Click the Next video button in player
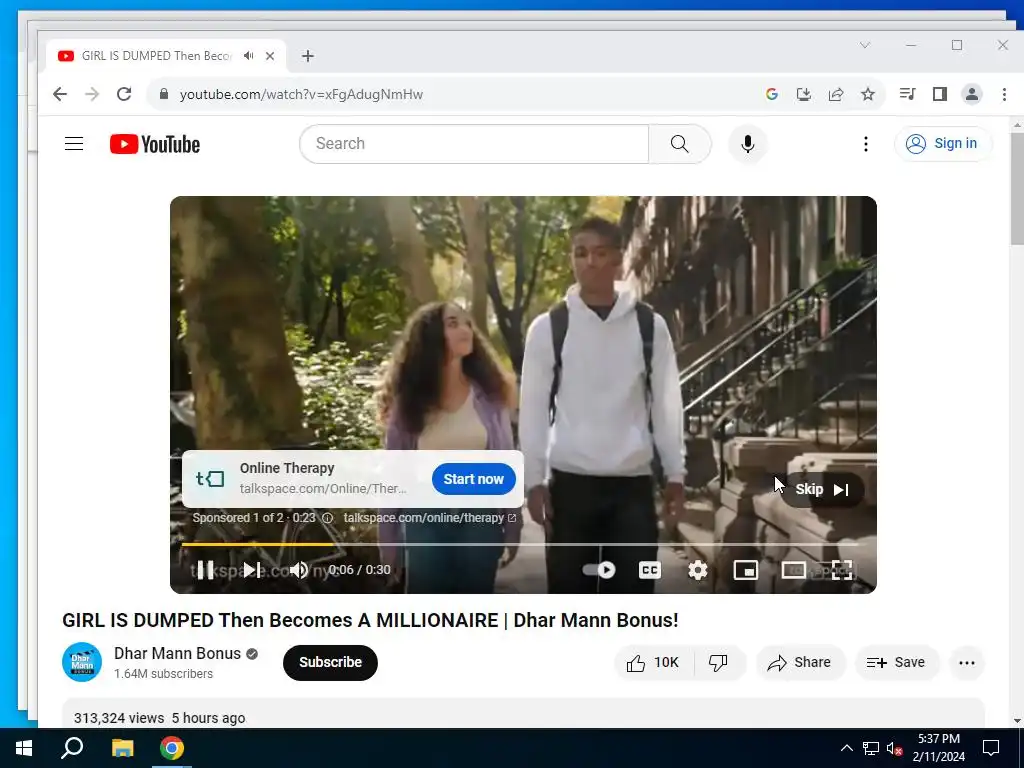The image size is (1024, 768). pos(252,570)
